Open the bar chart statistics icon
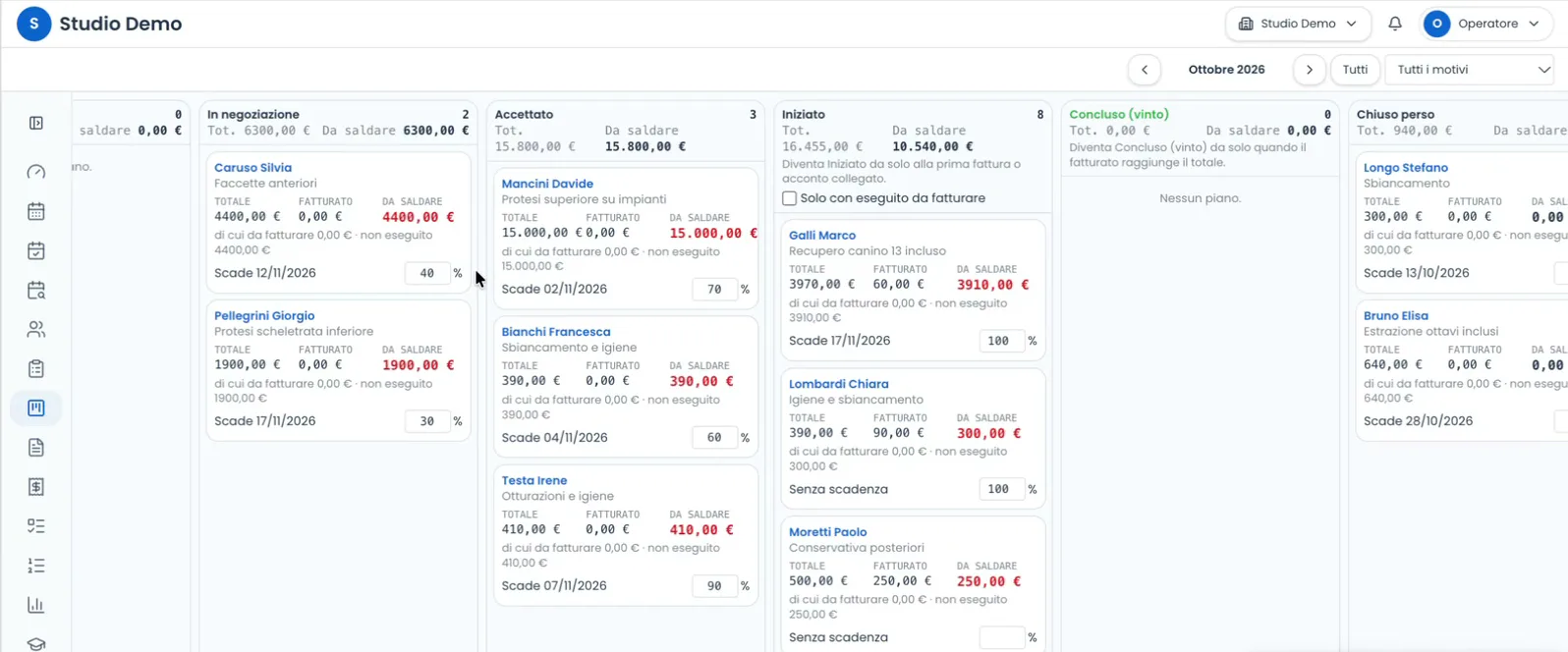Viewport: 1568px width, 652px height. point(36,605)
